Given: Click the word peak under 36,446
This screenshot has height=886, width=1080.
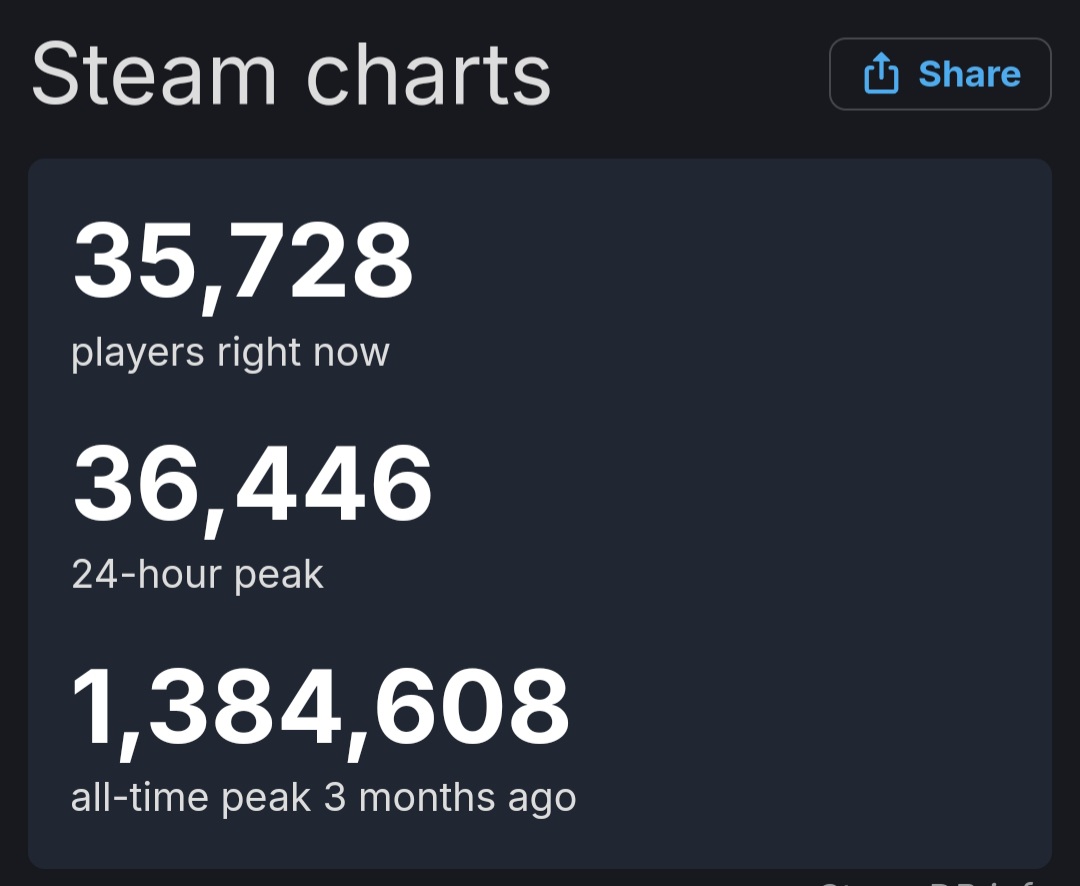Looking at the screenshot, I should point(278,576).
